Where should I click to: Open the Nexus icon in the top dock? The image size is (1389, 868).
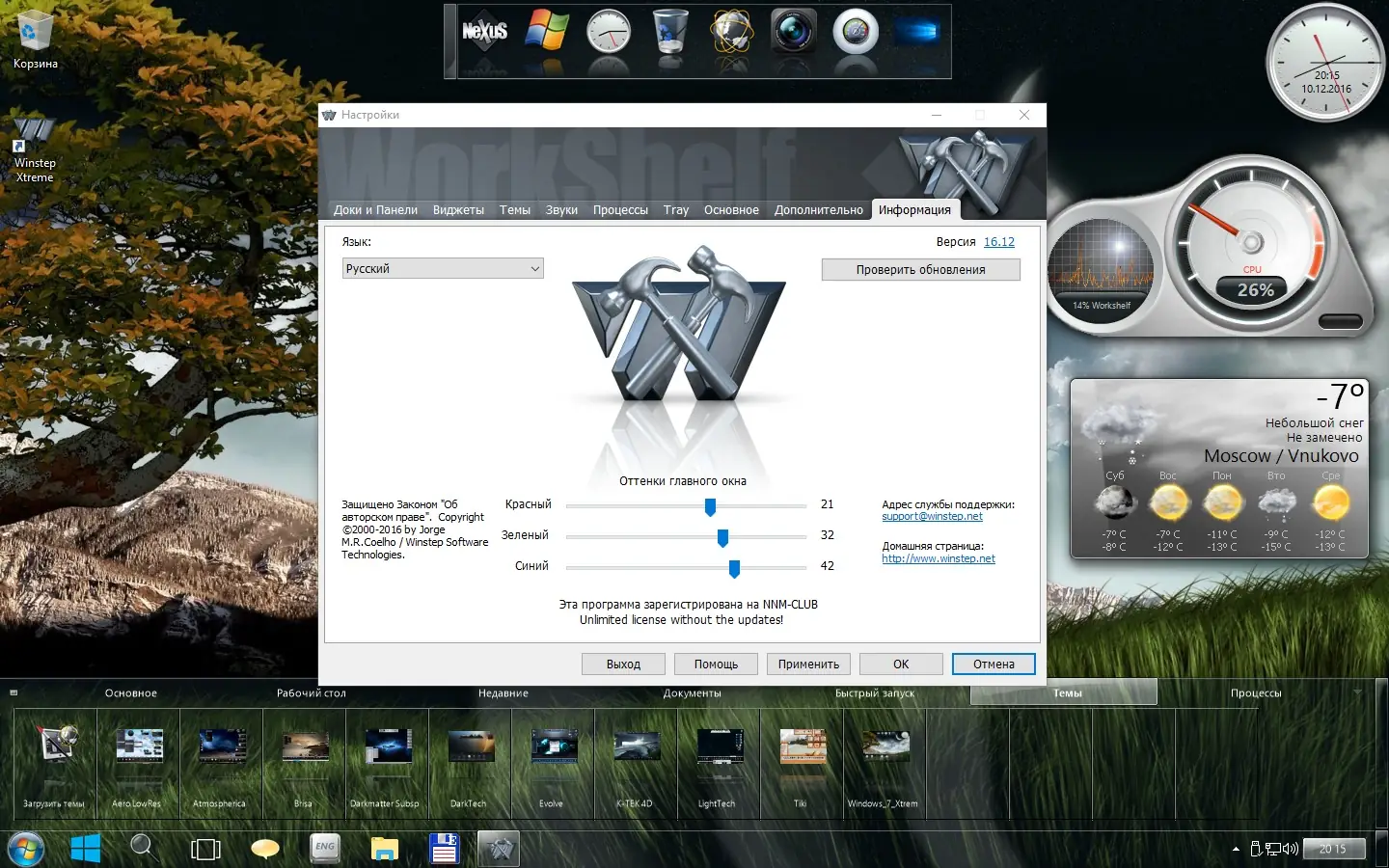pos(484,31)
